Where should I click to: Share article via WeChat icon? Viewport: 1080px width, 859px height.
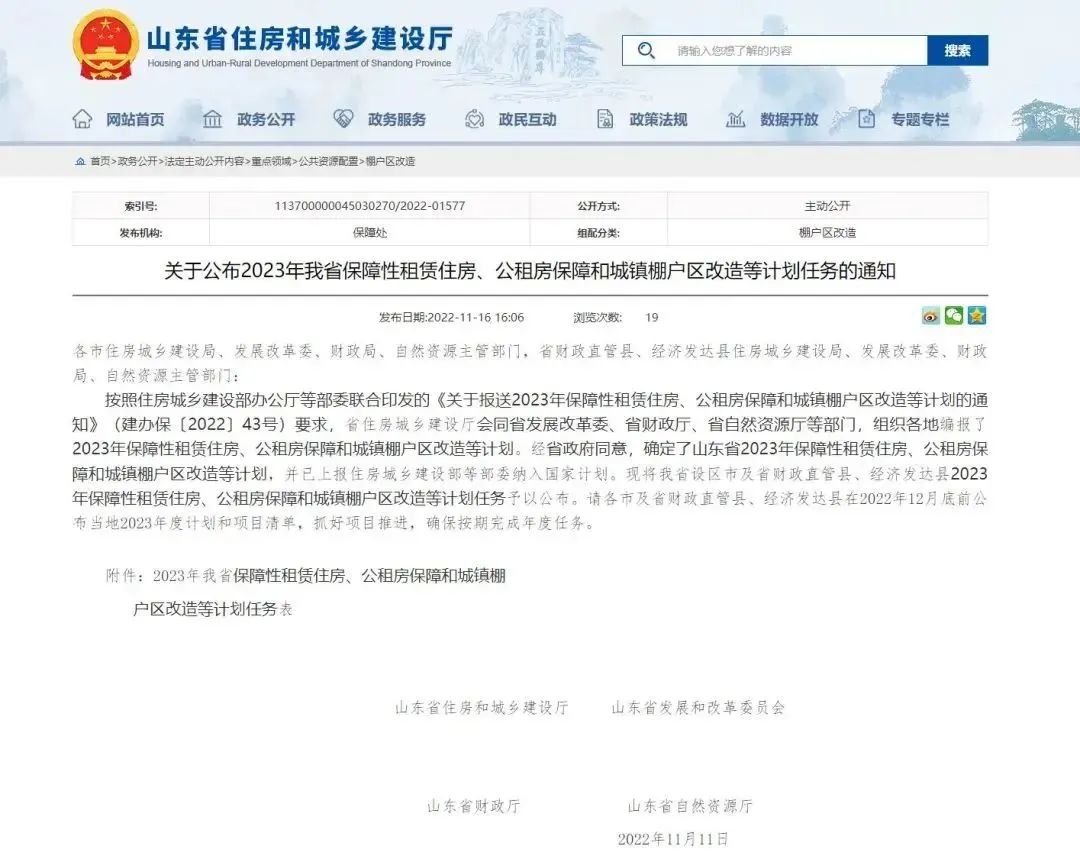[x=954, y=316]
